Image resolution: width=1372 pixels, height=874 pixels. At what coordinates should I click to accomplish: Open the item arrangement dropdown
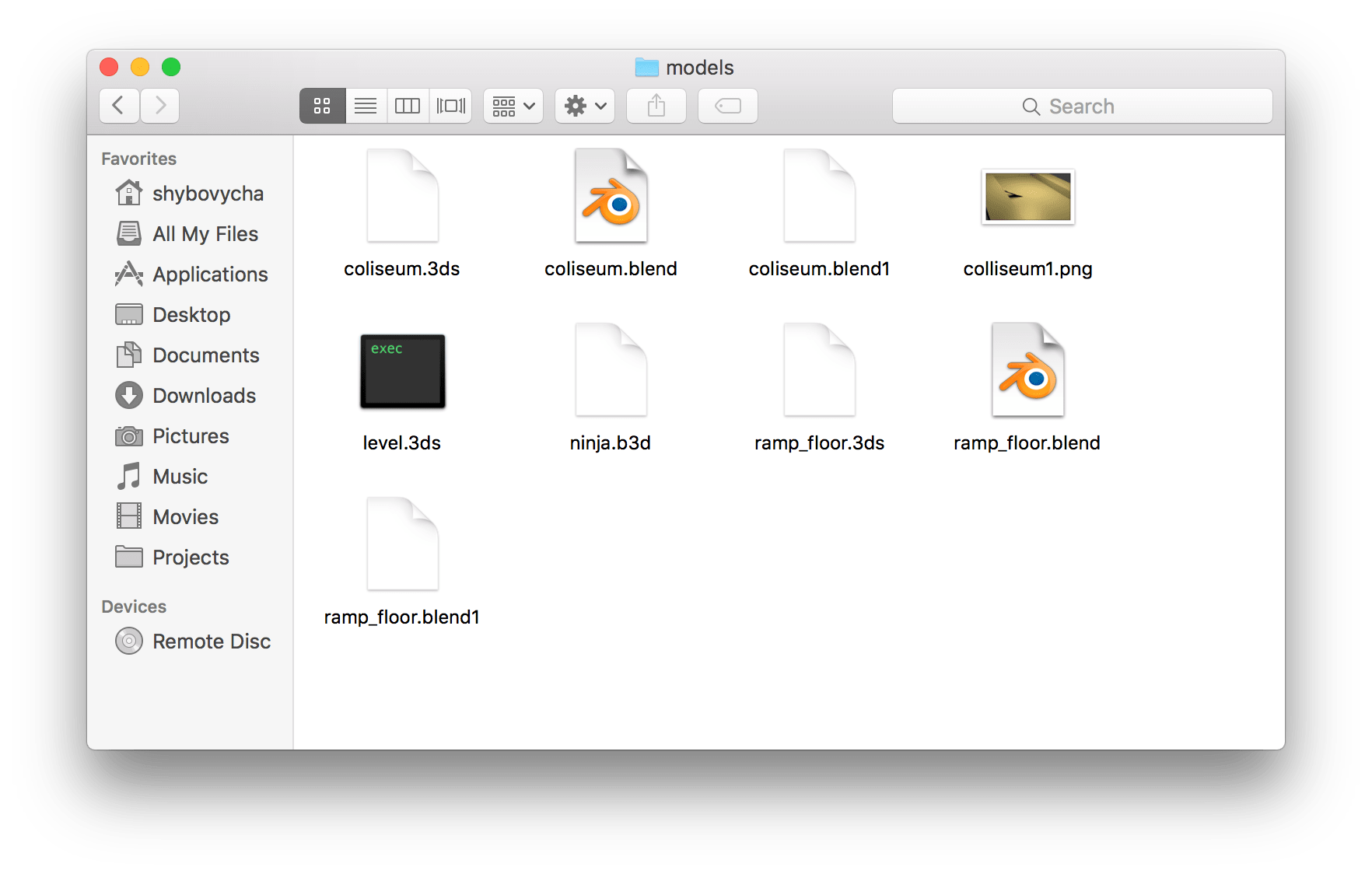[513, 106]
